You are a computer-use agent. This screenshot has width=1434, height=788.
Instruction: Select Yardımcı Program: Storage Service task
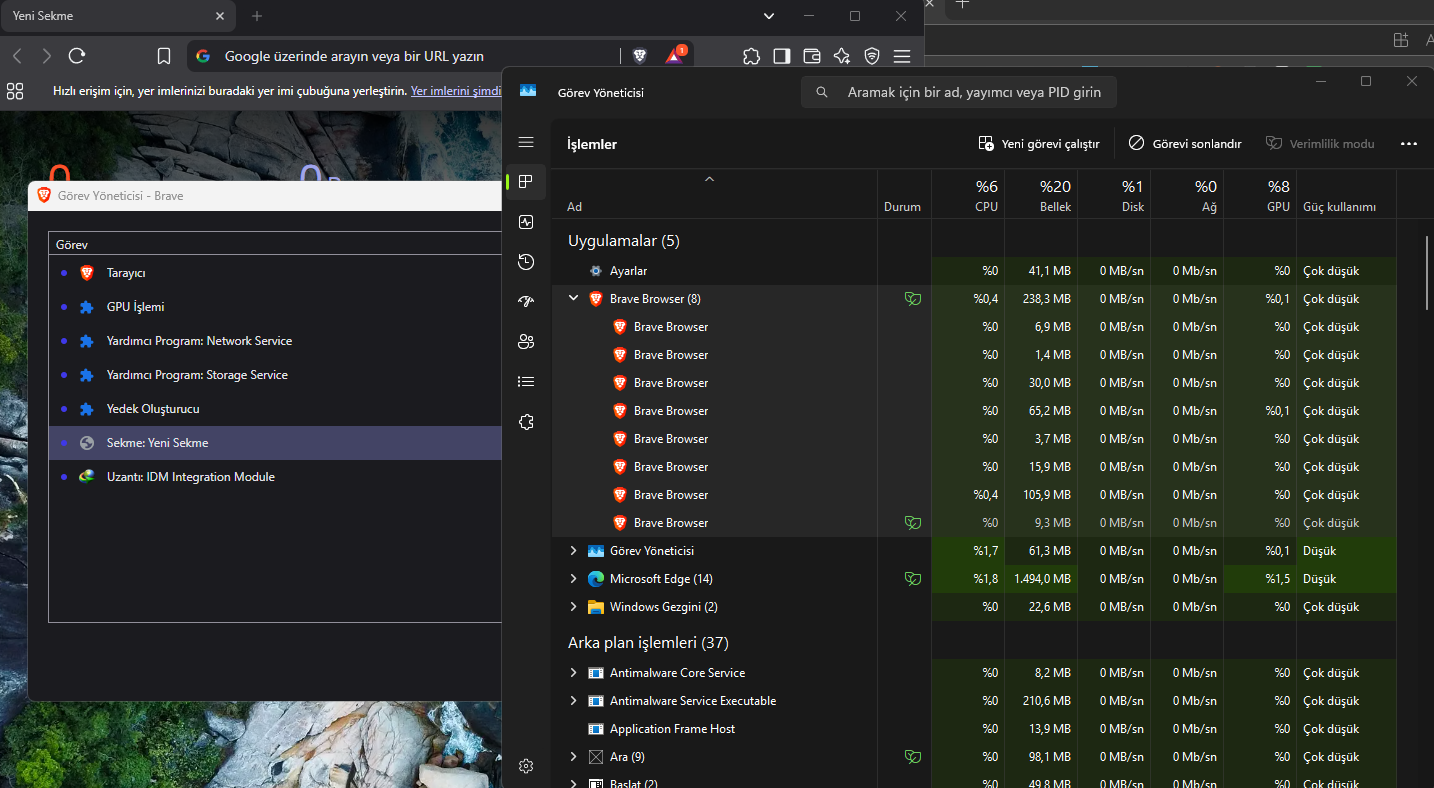(x=275, y=375)
